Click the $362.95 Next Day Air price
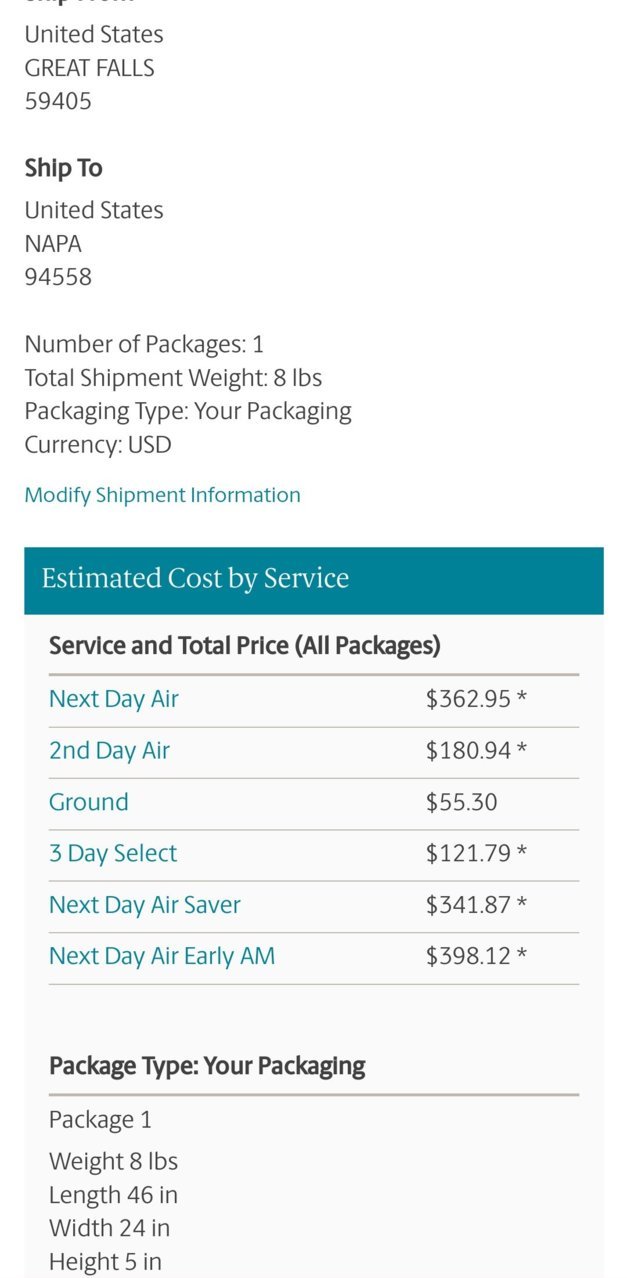This screenshot has height=1278, width=627. tap(476, 699)
